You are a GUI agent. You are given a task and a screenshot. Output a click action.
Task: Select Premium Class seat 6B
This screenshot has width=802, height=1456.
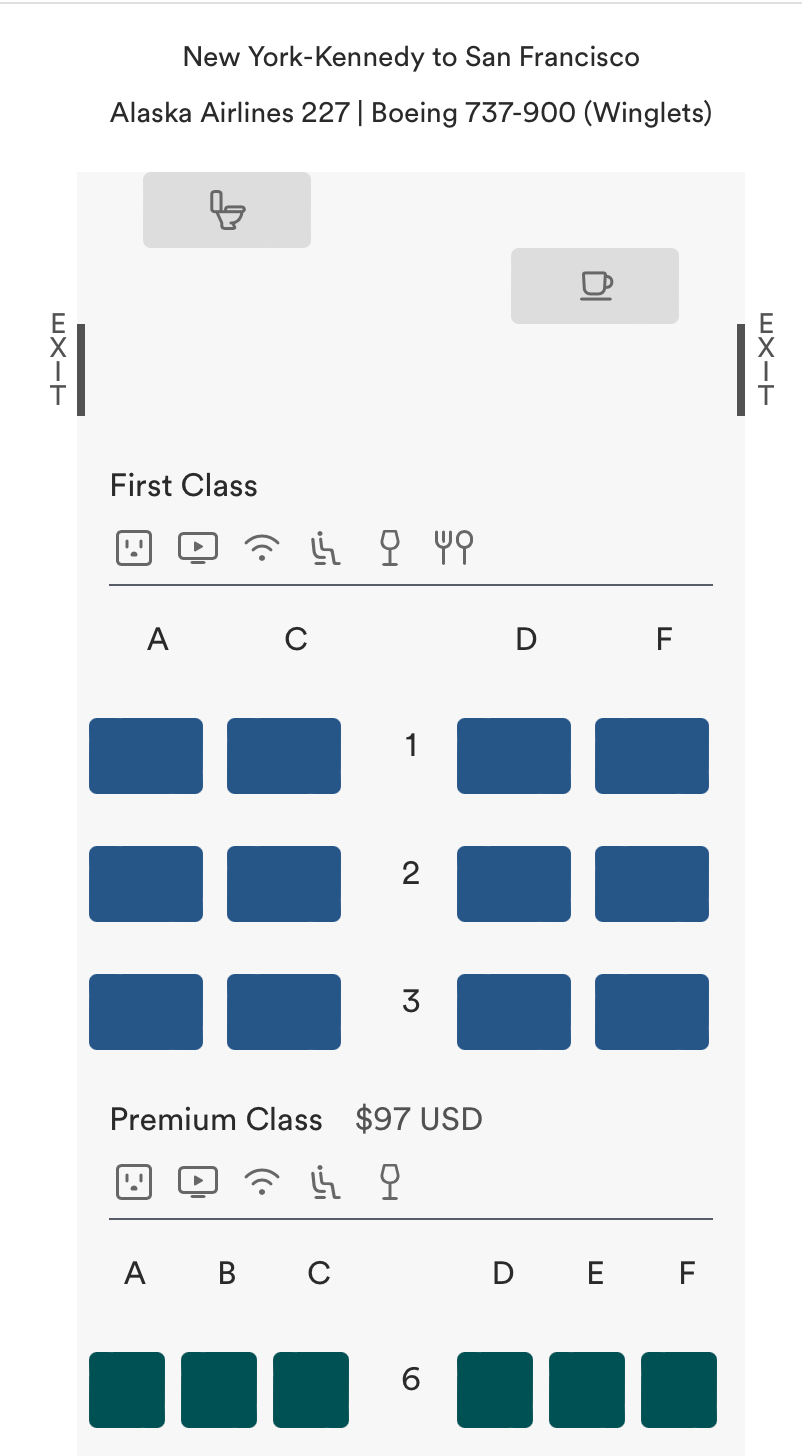(219, 1390)
